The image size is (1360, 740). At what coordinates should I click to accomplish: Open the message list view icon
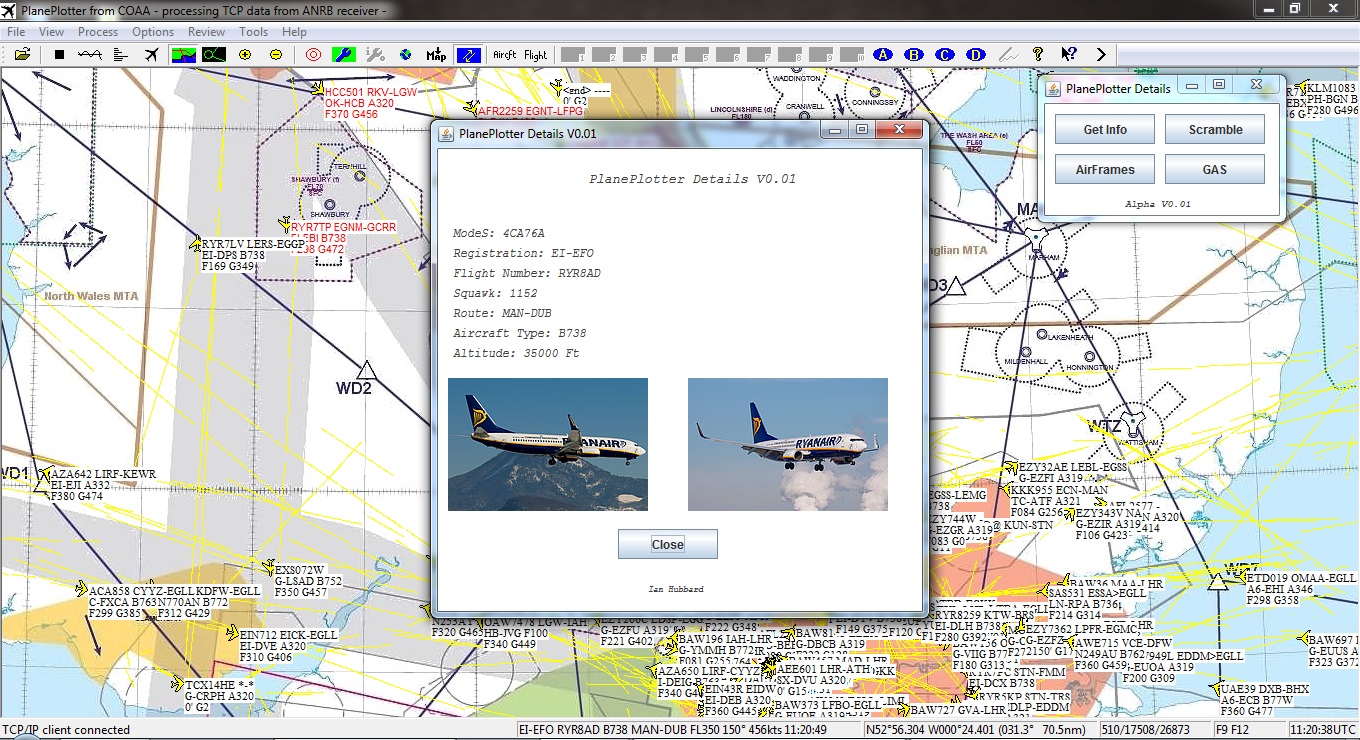(122, 55)
